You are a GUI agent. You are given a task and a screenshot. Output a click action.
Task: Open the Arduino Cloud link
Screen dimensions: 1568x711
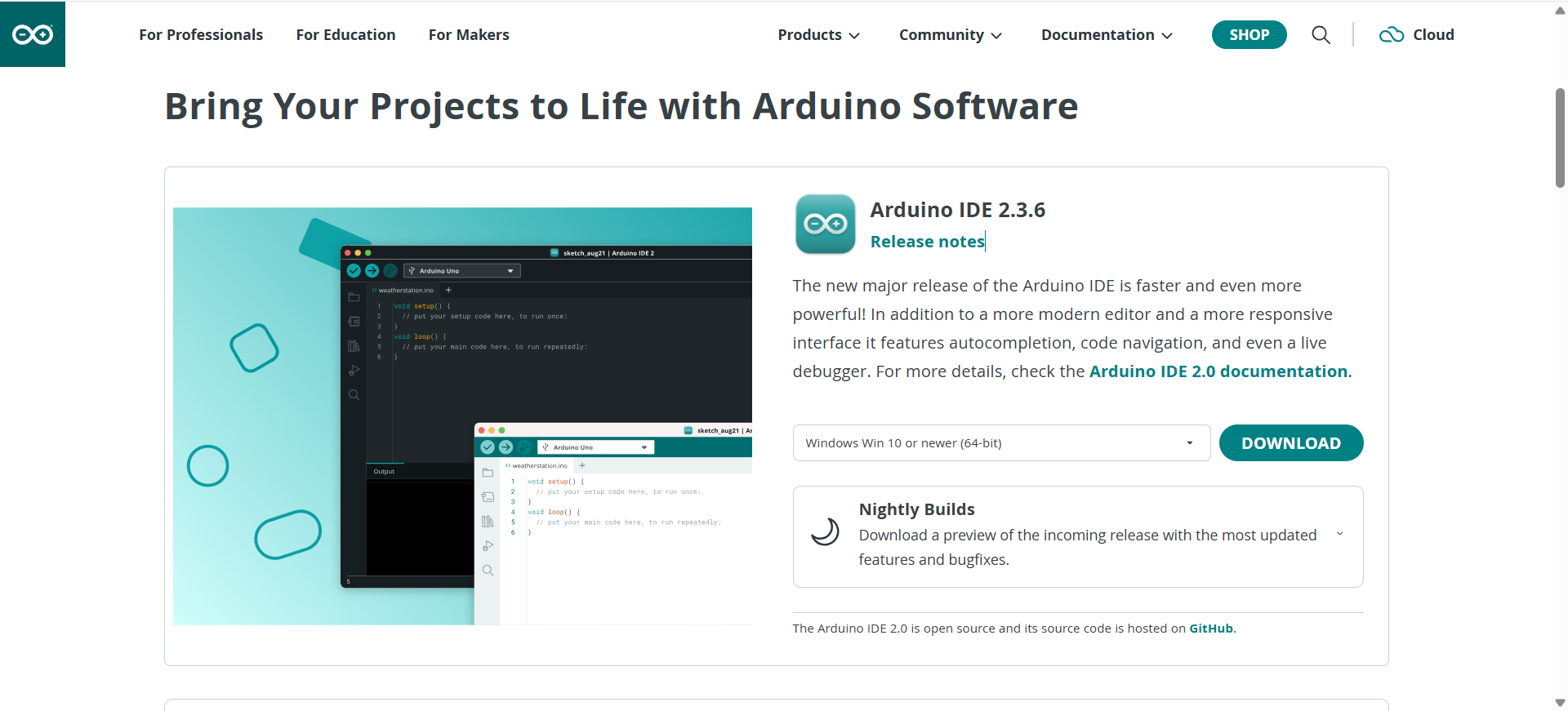click(x=1417, y=35)
